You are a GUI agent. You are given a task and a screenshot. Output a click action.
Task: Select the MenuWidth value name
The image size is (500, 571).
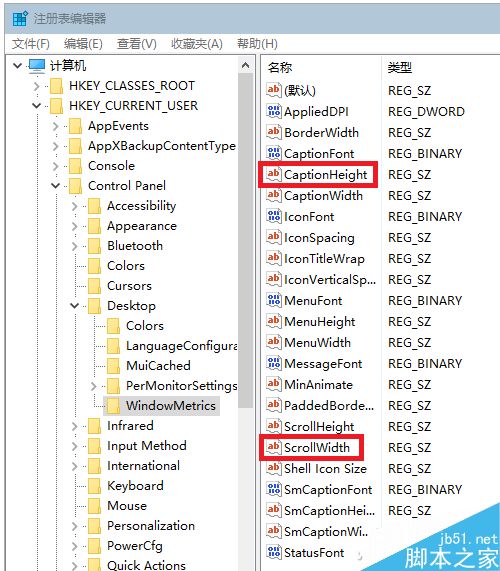pyautogui.click(x=318, y=343)
